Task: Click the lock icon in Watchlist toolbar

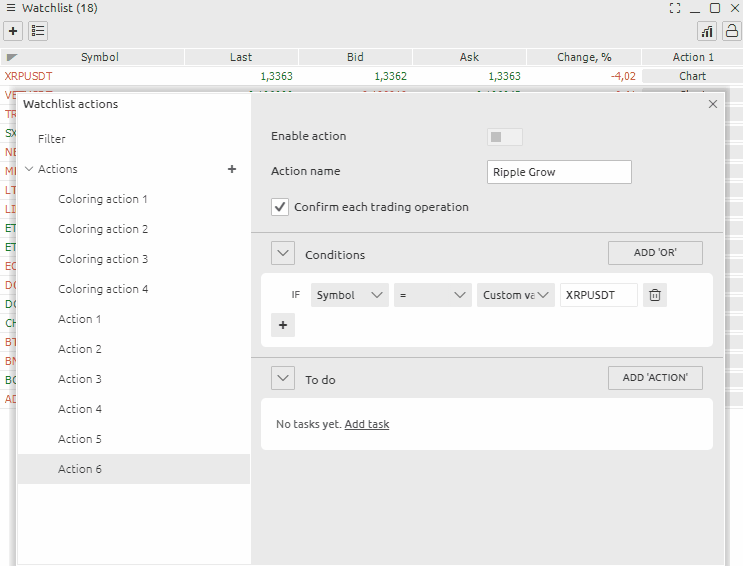Action: 731,31
